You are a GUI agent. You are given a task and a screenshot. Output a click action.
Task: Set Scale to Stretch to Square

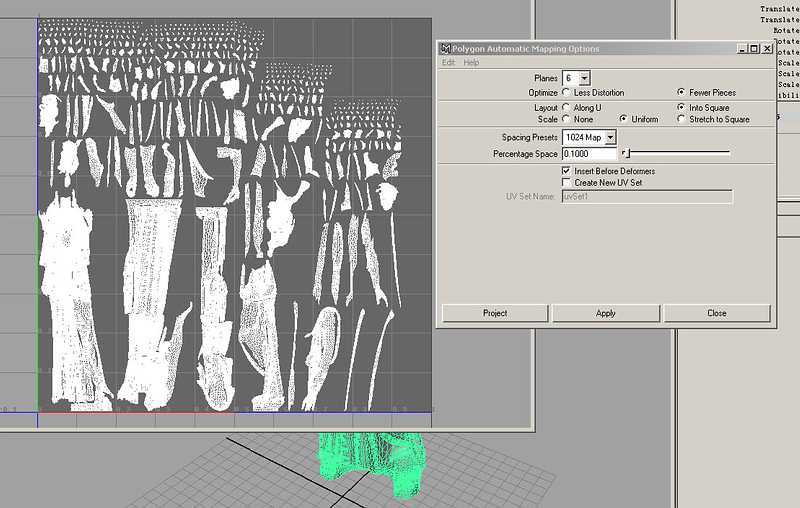point(681,119)
